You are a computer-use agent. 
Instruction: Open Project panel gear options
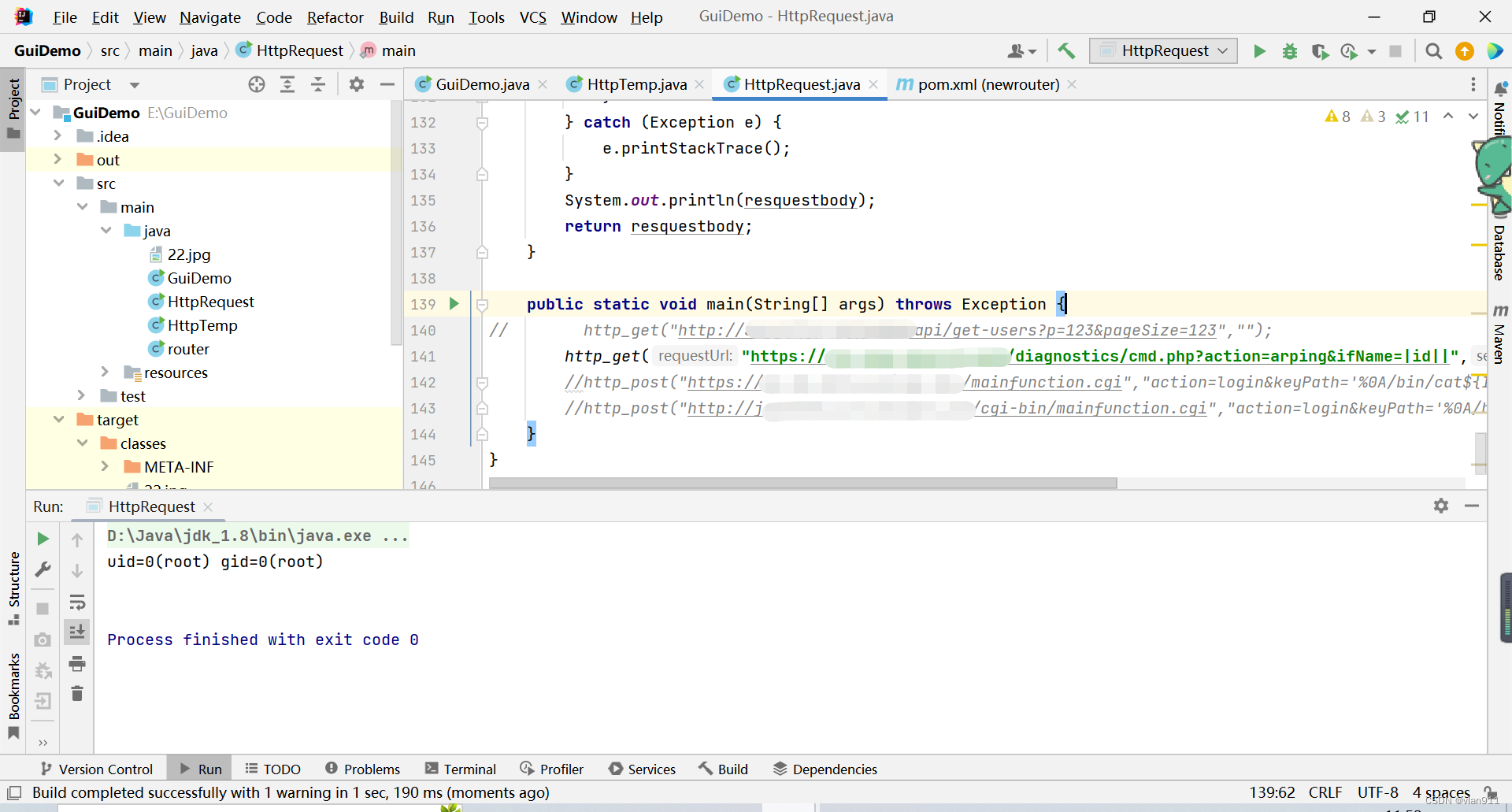click(357, 84)
